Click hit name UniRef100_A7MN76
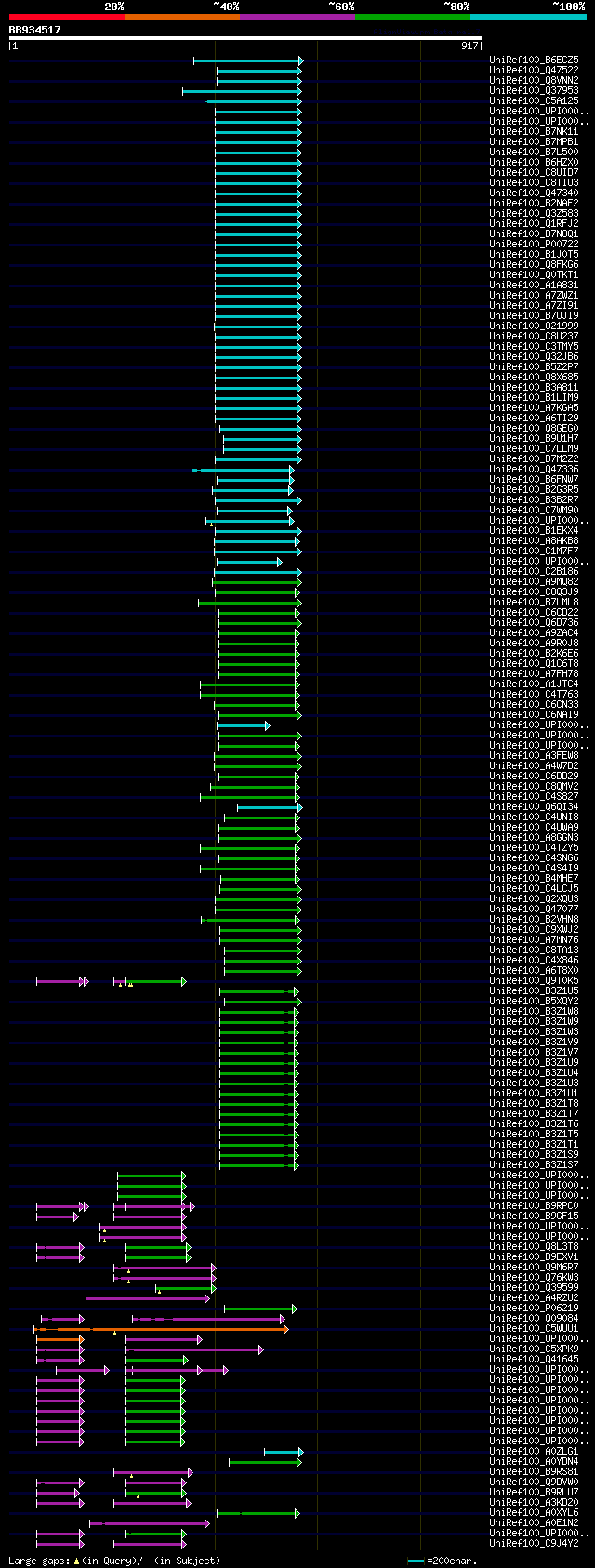 534,940
